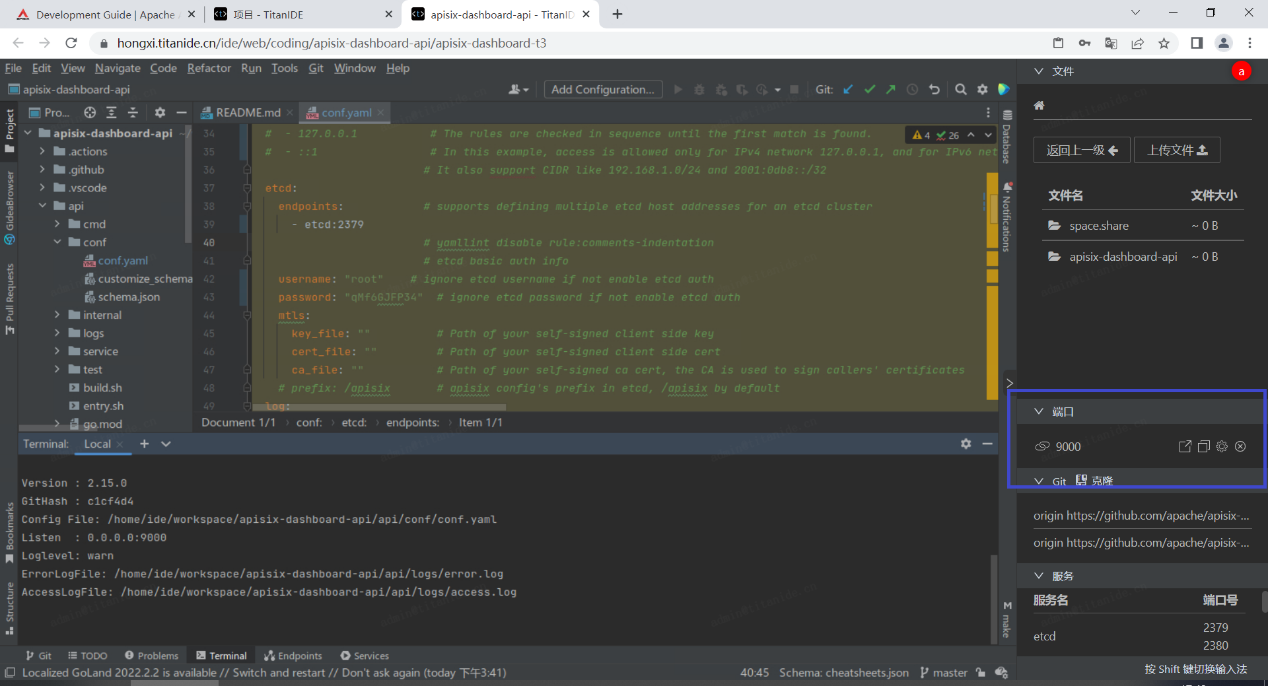Add a new terminal tab with the plus icon
This screenshot has height=686, width=1268.
[144, 443]
